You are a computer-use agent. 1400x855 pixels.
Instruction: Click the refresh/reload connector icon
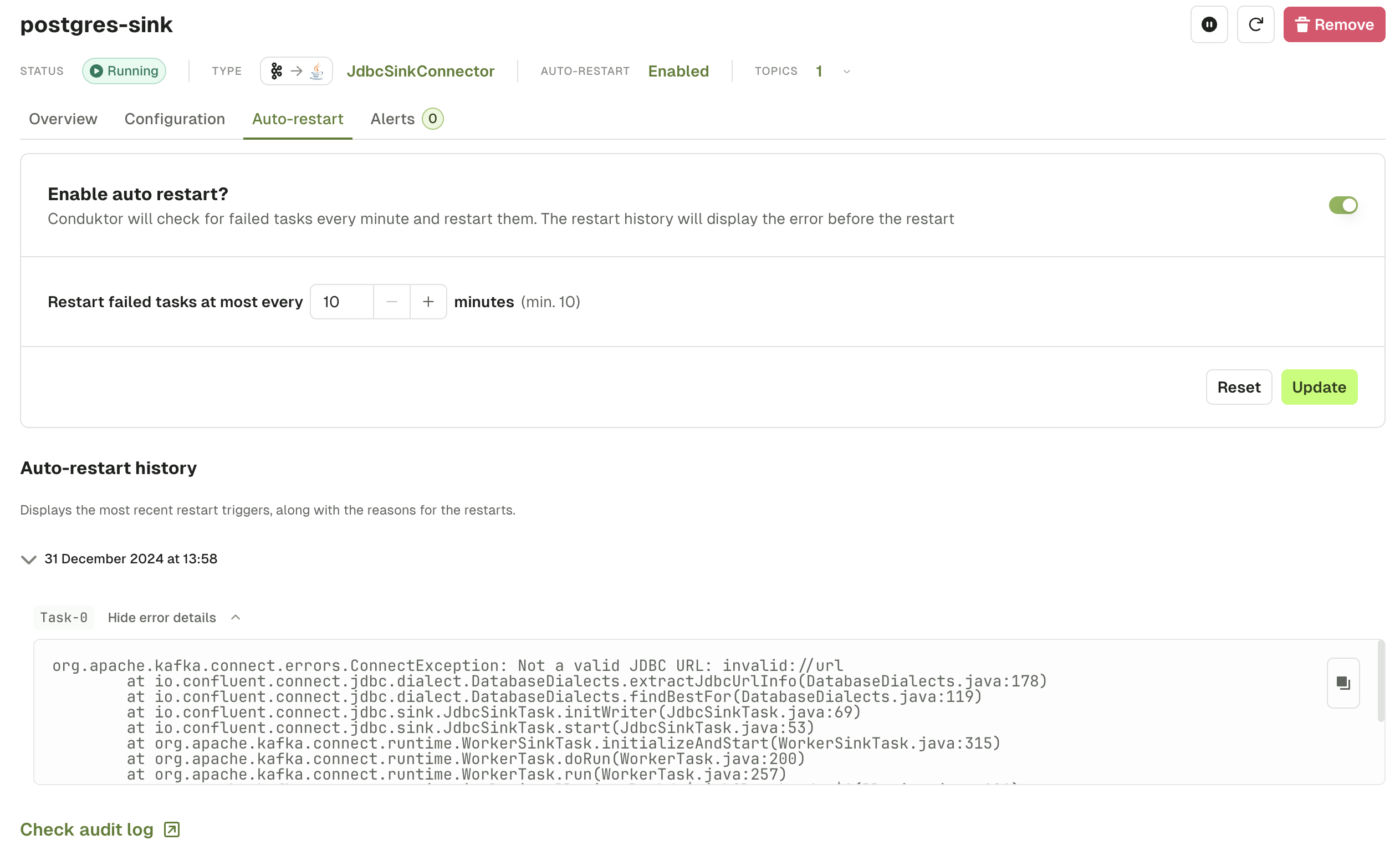tap(1256, 24)
